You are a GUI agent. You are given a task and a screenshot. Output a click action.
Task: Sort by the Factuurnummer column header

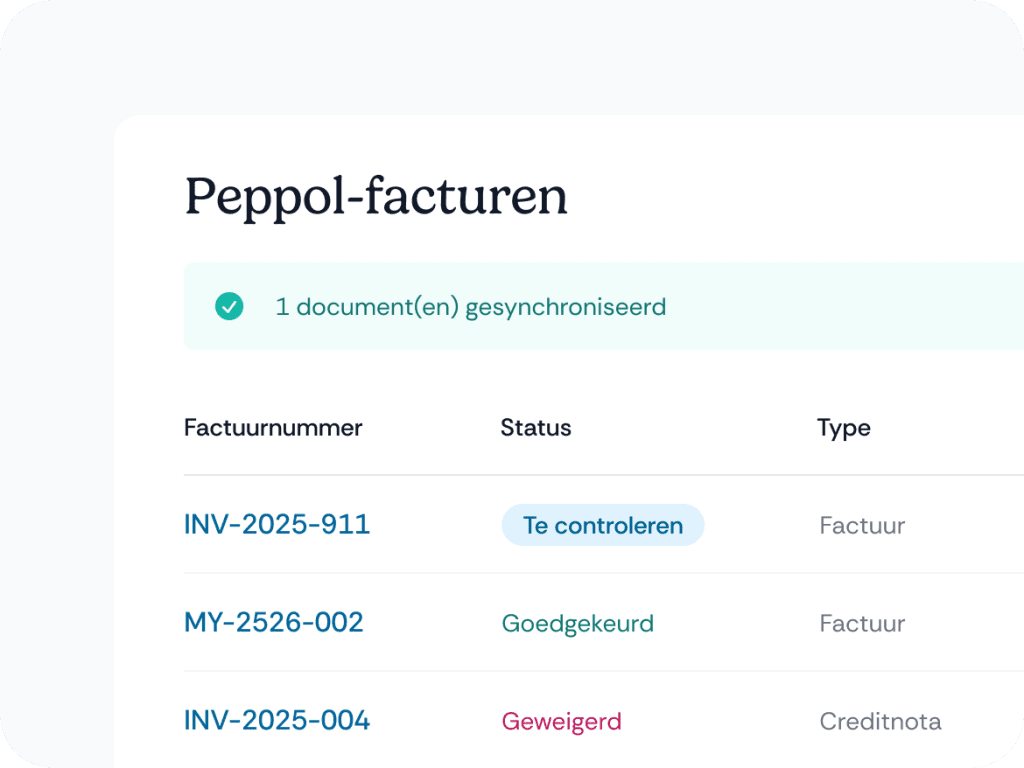coord(273,428)
